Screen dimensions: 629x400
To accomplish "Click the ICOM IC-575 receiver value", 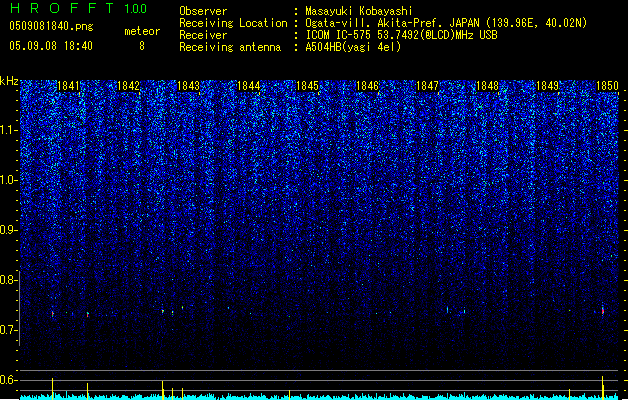I will (x=401, y=35).
